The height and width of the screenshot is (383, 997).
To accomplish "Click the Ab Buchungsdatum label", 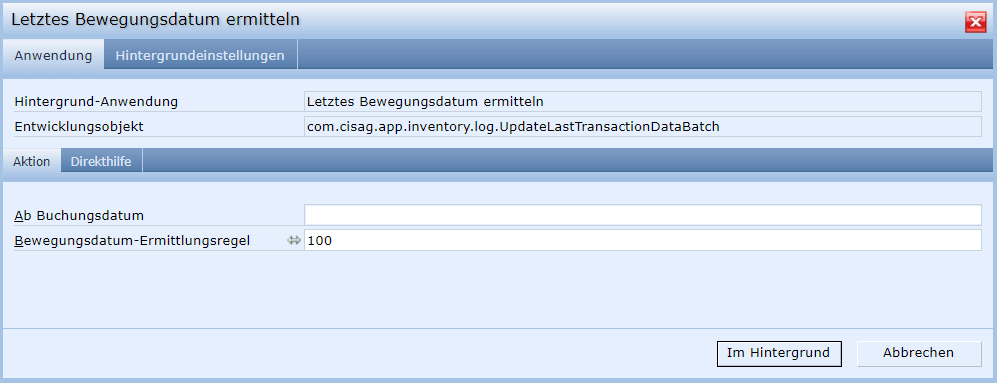I will (x=79, y=216).
